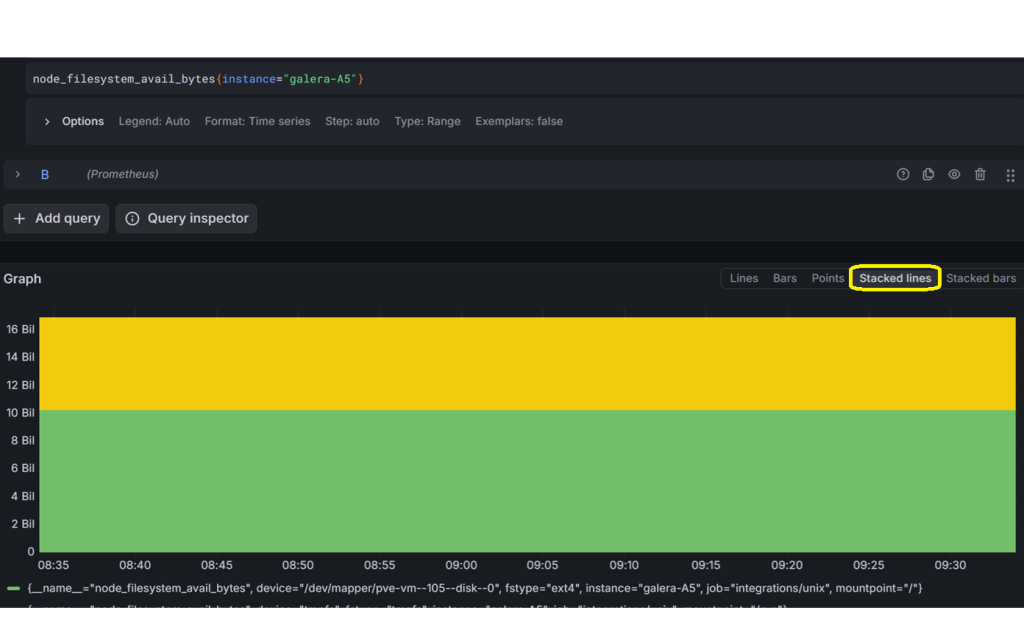
Task: Select the Step: auto setting
Action: (352, 121)
